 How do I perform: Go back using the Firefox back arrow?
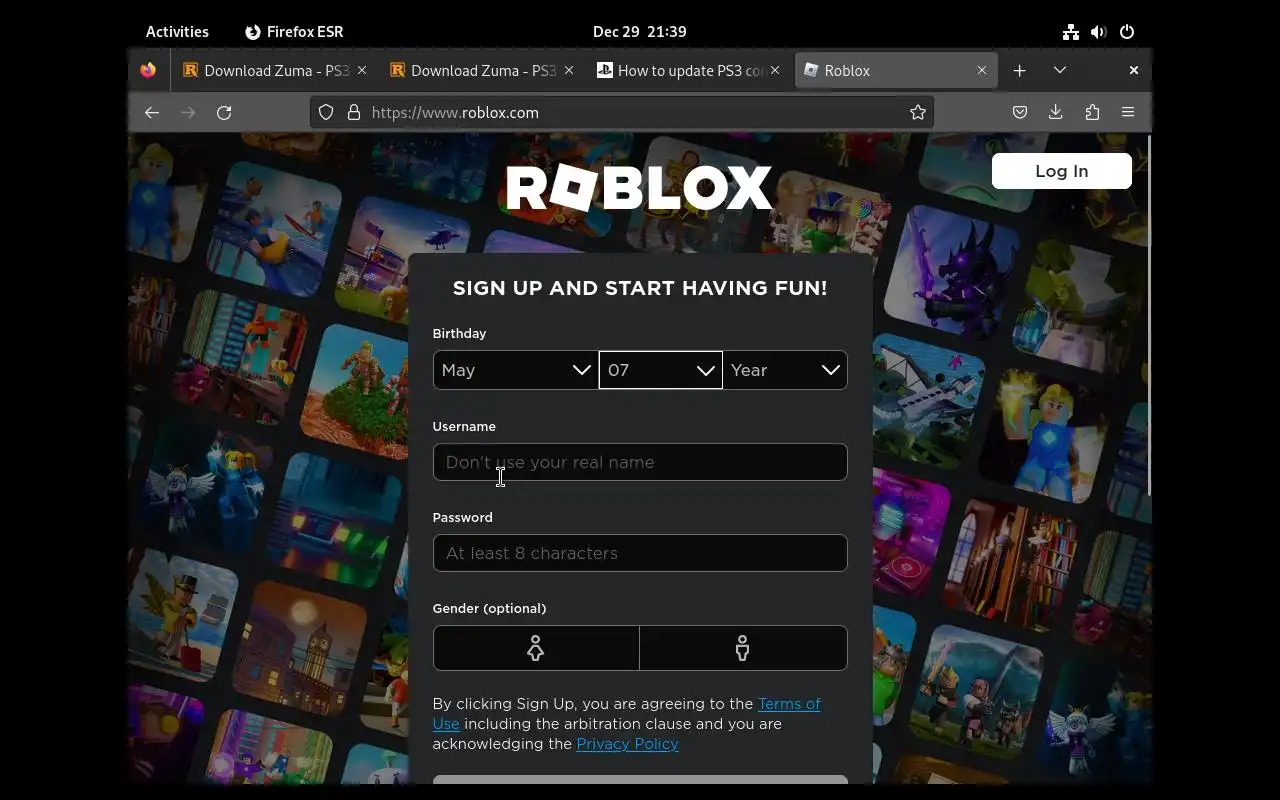click(x=152, y=113)
